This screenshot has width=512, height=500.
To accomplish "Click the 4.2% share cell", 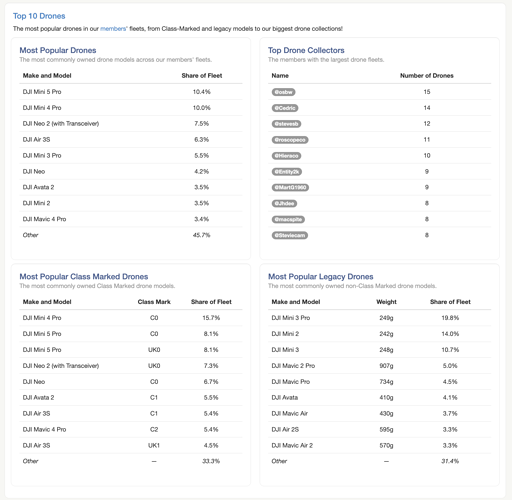I will click(x=202, y=172).
